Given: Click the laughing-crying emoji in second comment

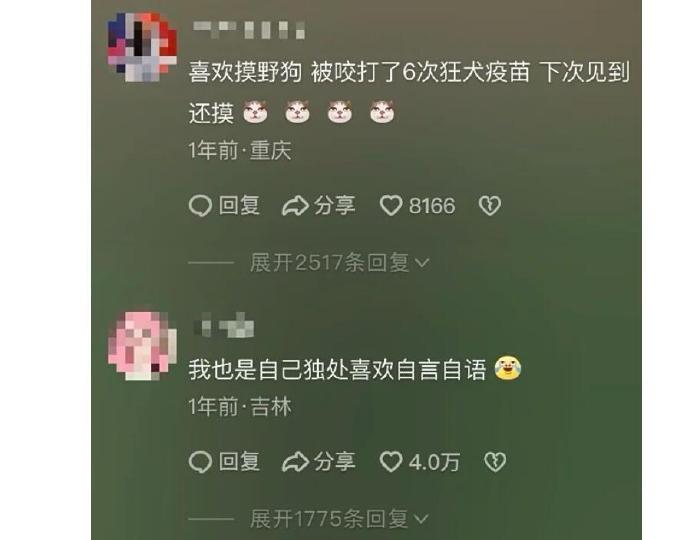Looking at the screenshot, I should point(507,368).
